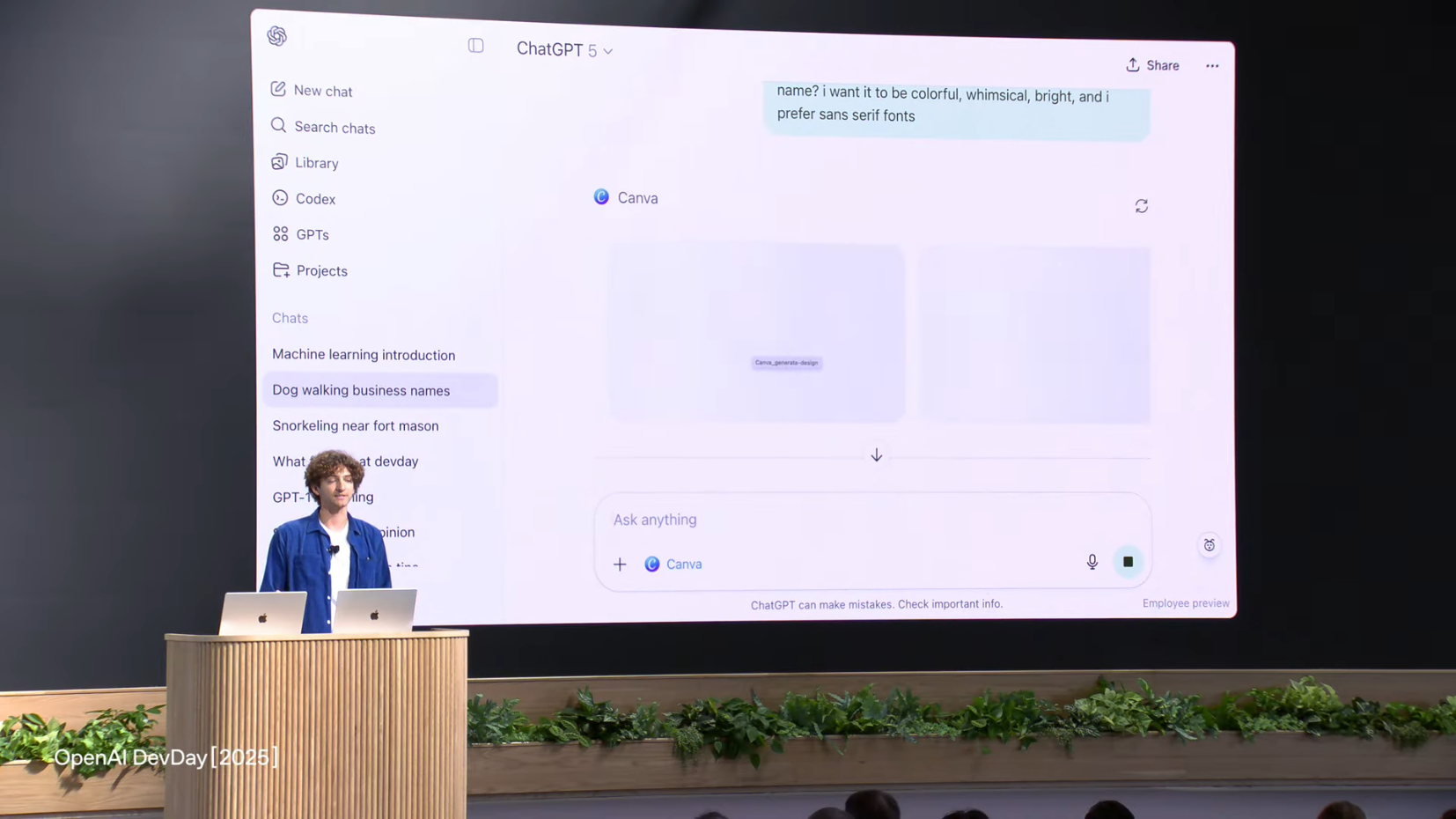Click the plus attach icon in composer
1456x819 pixels.
[620, 564]
